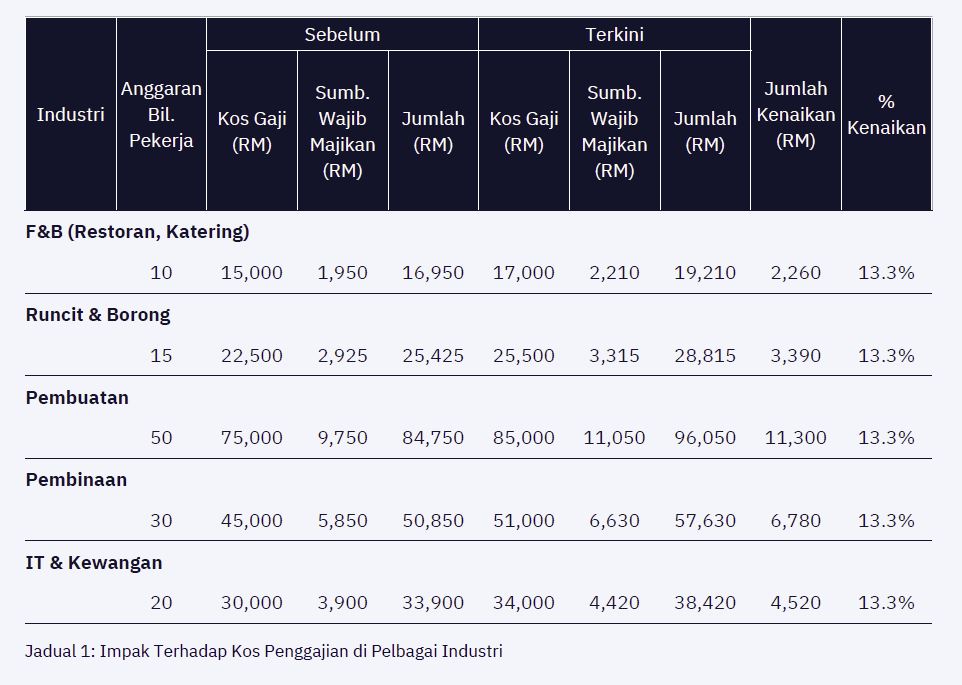Select the Jumlah Kenaikan (RM) header
The width and height of the screenshot is (962, 685).
click(x=796, y=114)
